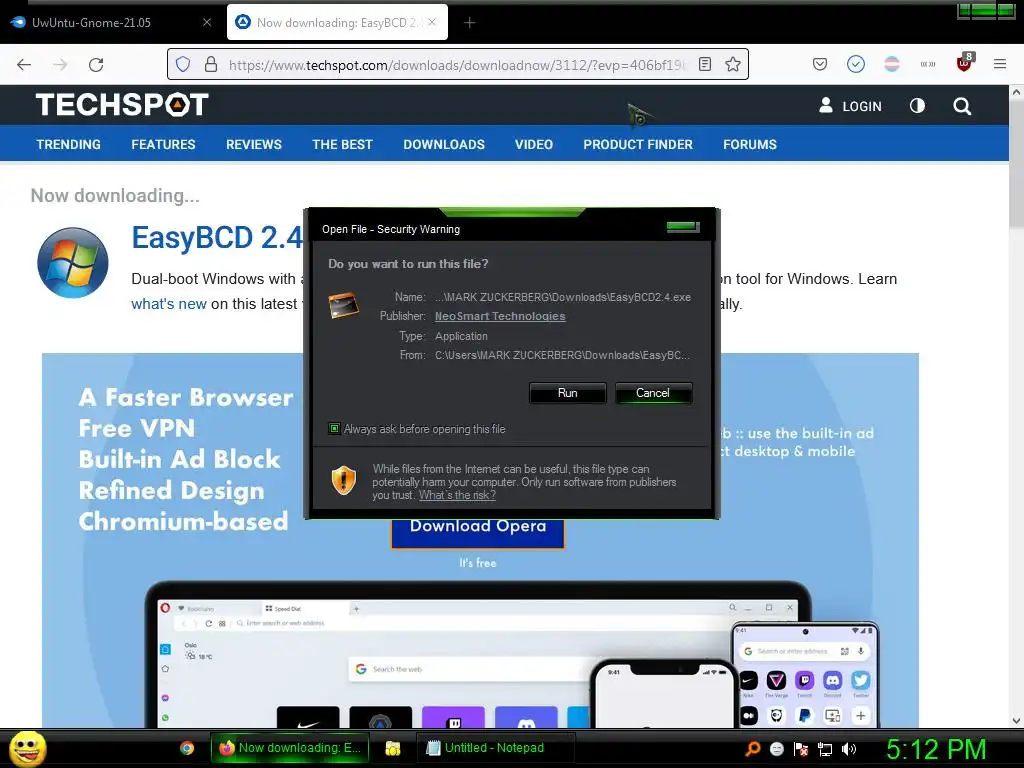Click Run in Security Warning dialog
The height and width of the screenshot is (768, 1024).
[568, 392]
